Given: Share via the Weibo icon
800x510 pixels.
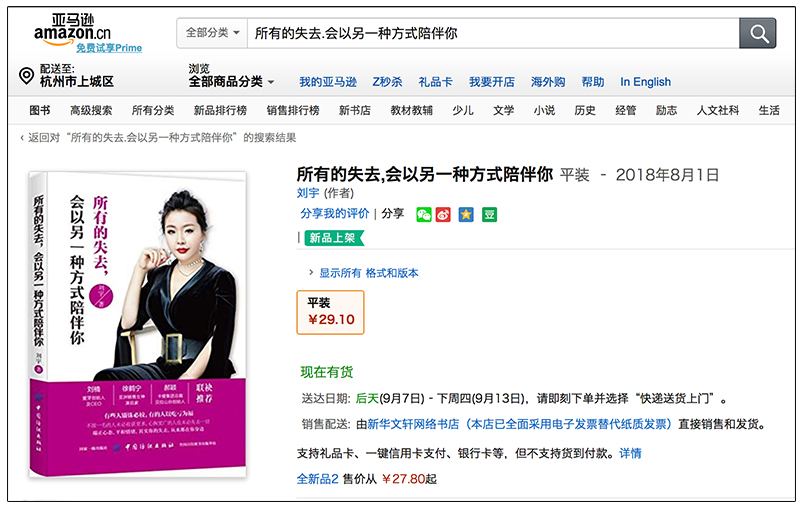Looking at the screenshot, I should click(x=443, y=215).
